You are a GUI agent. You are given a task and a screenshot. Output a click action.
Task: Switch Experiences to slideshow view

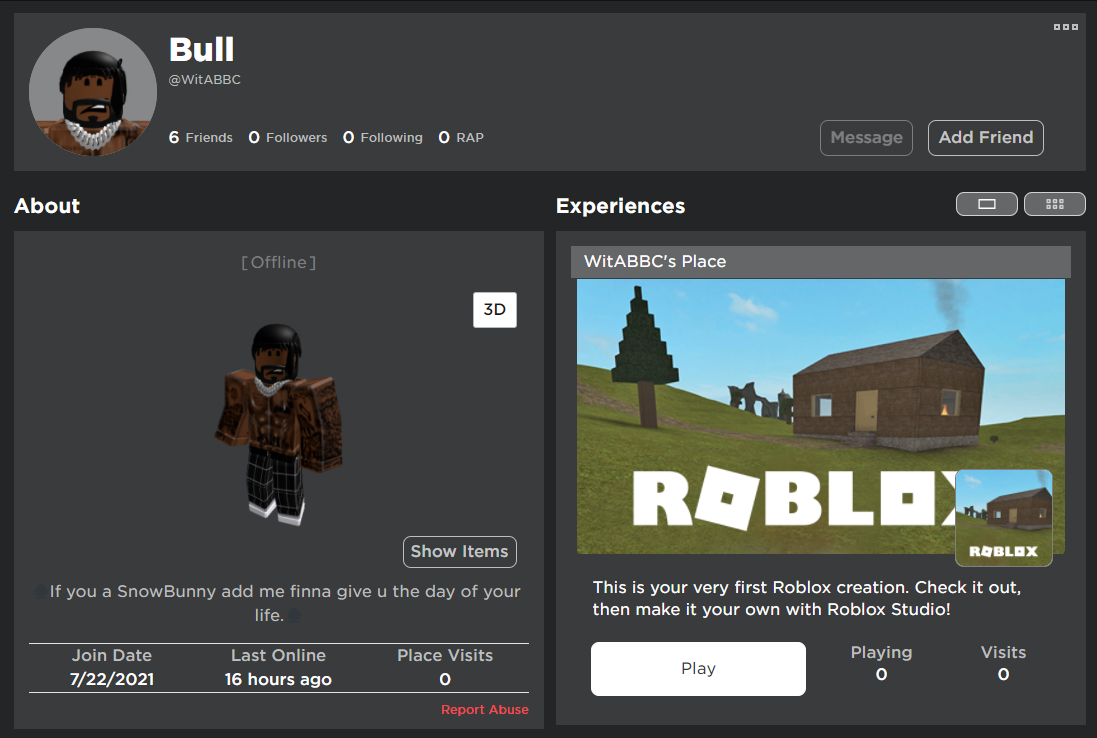tap(986, 204)
